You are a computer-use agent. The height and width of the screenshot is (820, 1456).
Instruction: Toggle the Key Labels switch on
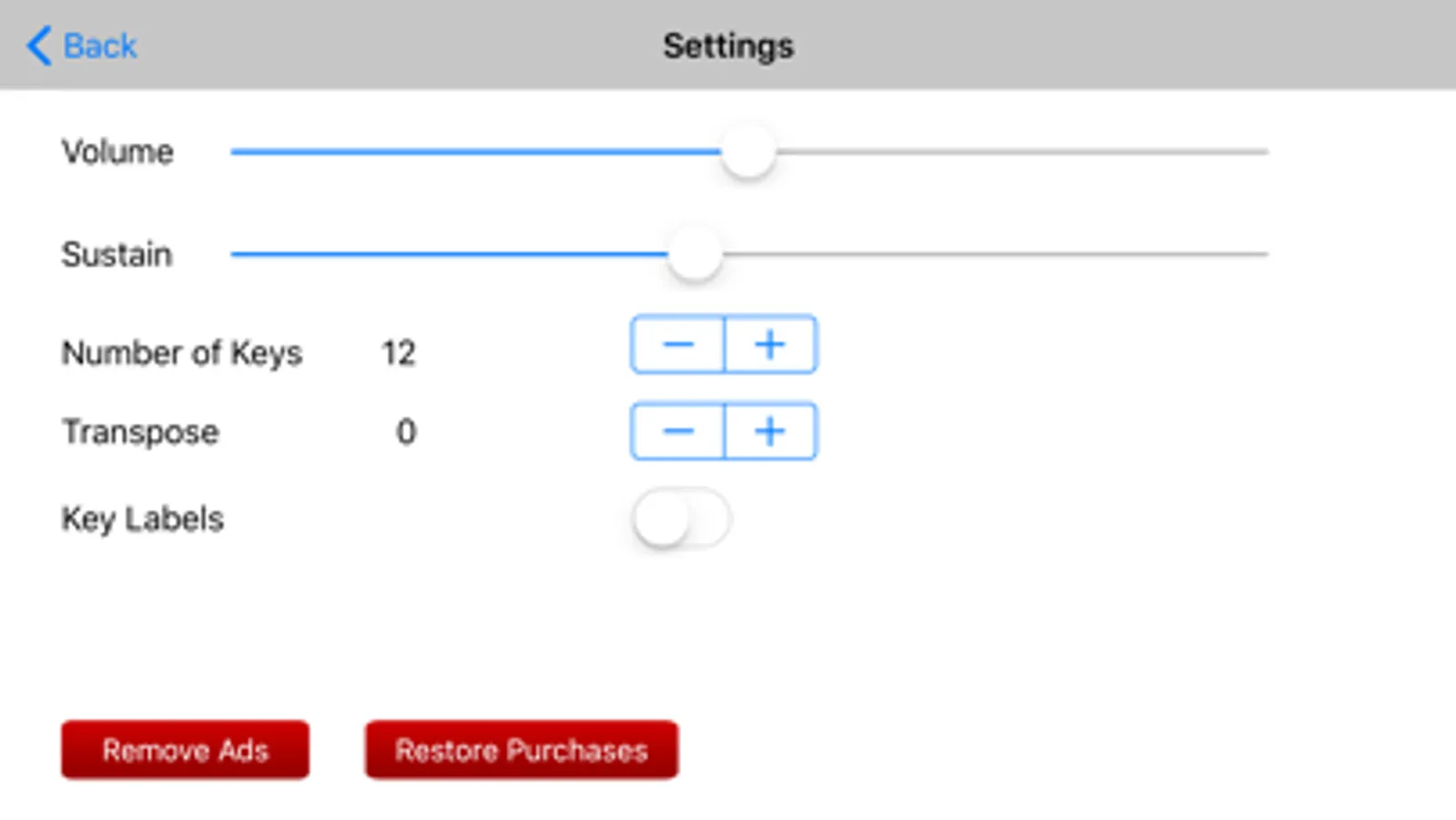[x=681, y=519]
